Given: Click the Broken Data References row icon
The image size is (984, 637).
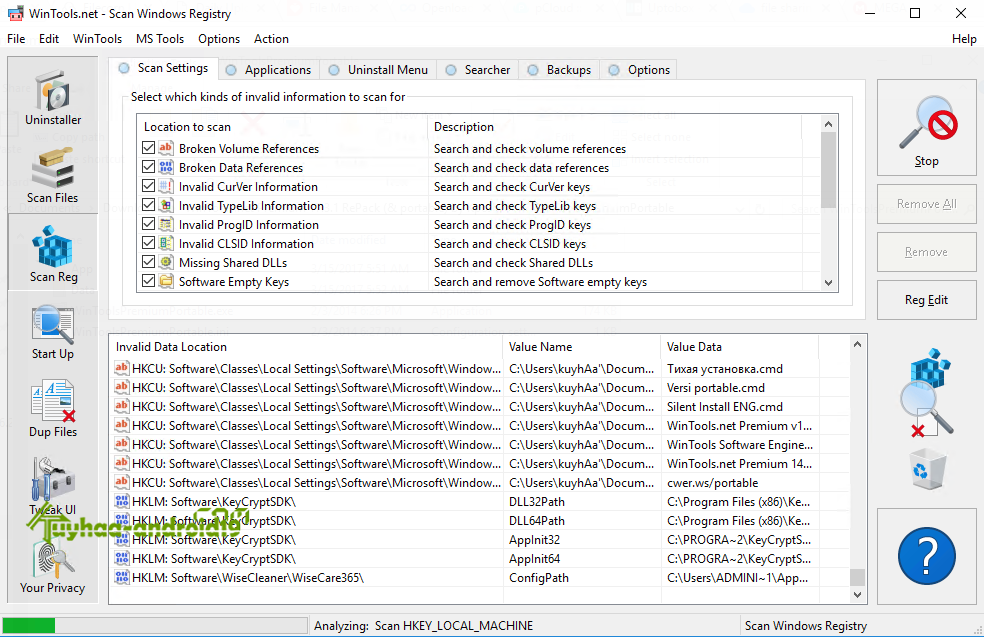Looking at the screenshot, I should [x=166, y=167].
